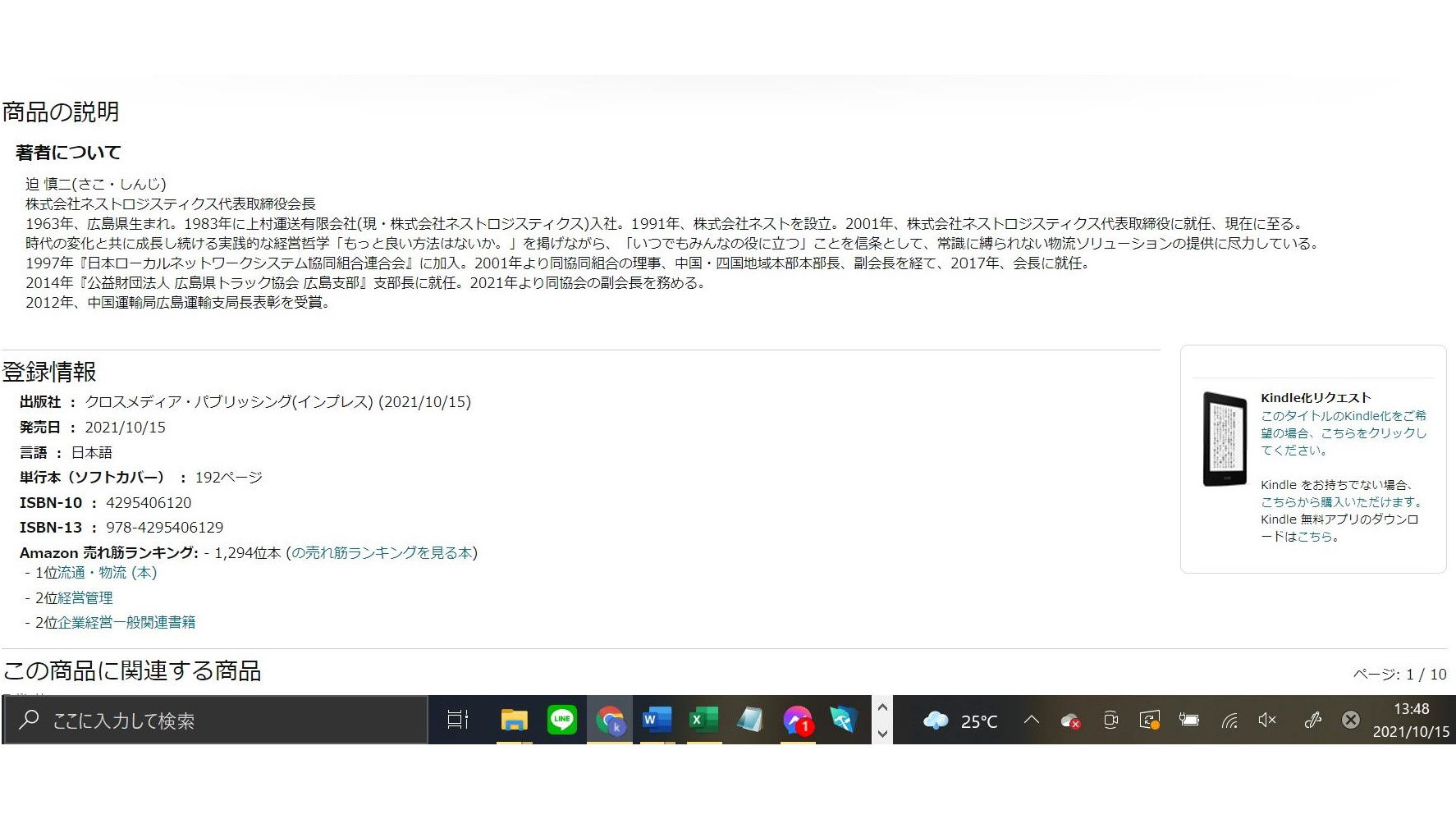The image size is (1456, 819).
Task: Click the search magnifier icon in taskbar
Action: (x=29, y=720)
